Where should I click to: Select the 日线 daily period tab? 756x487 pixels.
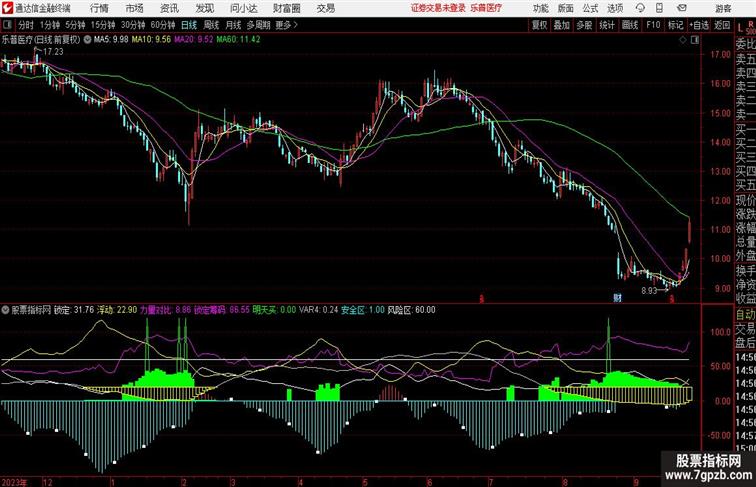pyautogui.click(x=189, y=25)
